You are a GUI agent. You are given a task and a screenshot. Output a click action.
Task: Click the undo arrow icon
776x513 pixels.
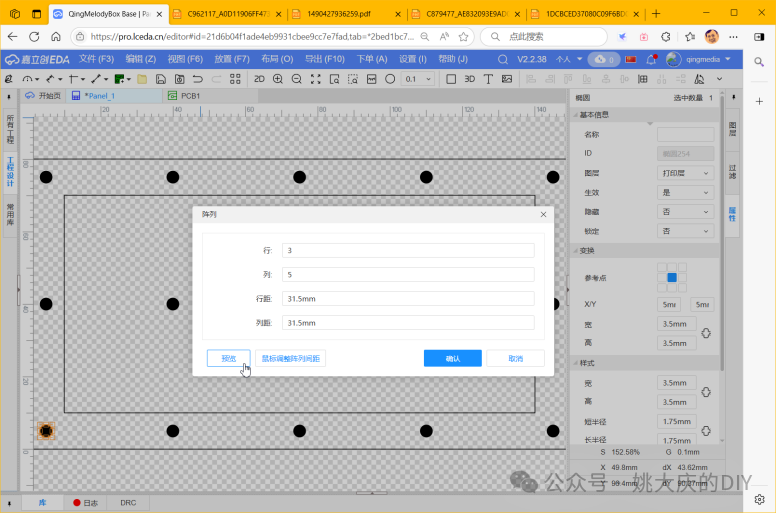(198, 78)
